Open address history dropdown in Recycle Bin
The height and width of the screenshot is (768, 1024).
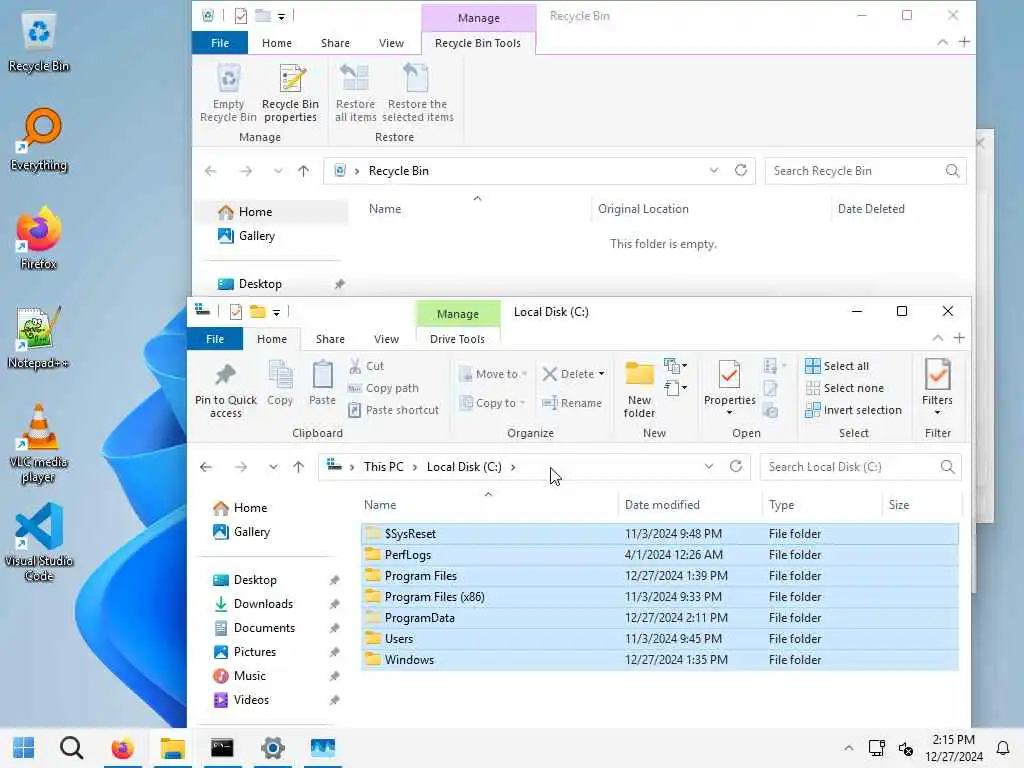(714, 170)
